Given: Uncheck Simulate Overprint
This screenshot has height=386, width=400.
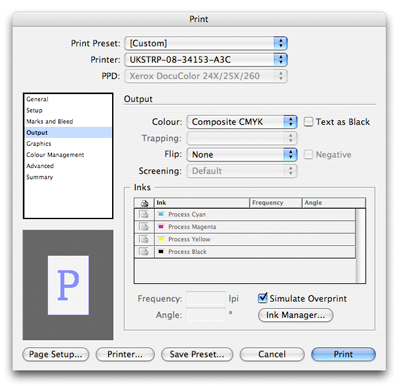Looking at the screenshot, I should (263, 298).
